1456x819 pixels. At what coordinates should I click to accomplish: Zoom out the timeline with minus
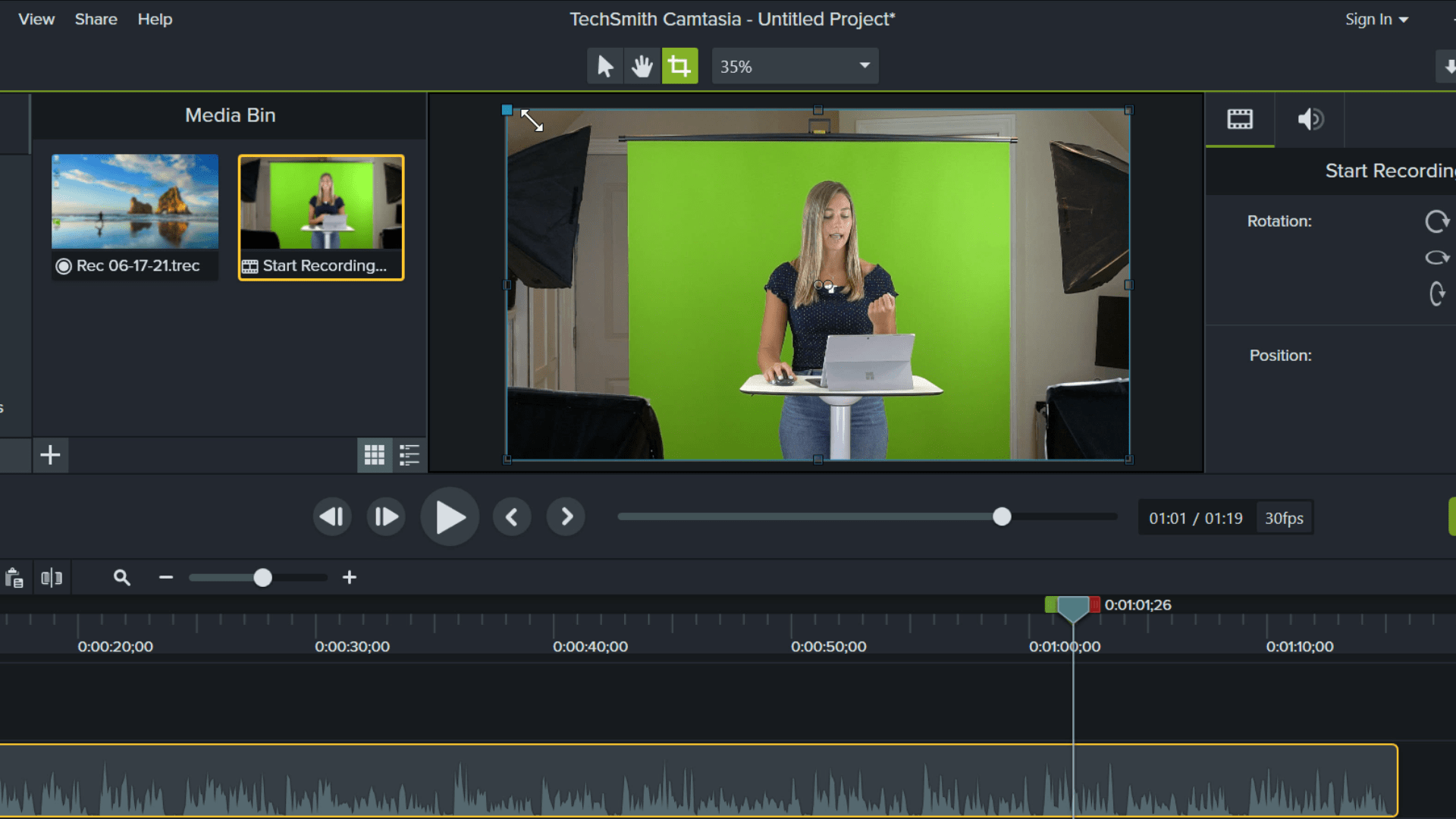[x=166, y=578]
